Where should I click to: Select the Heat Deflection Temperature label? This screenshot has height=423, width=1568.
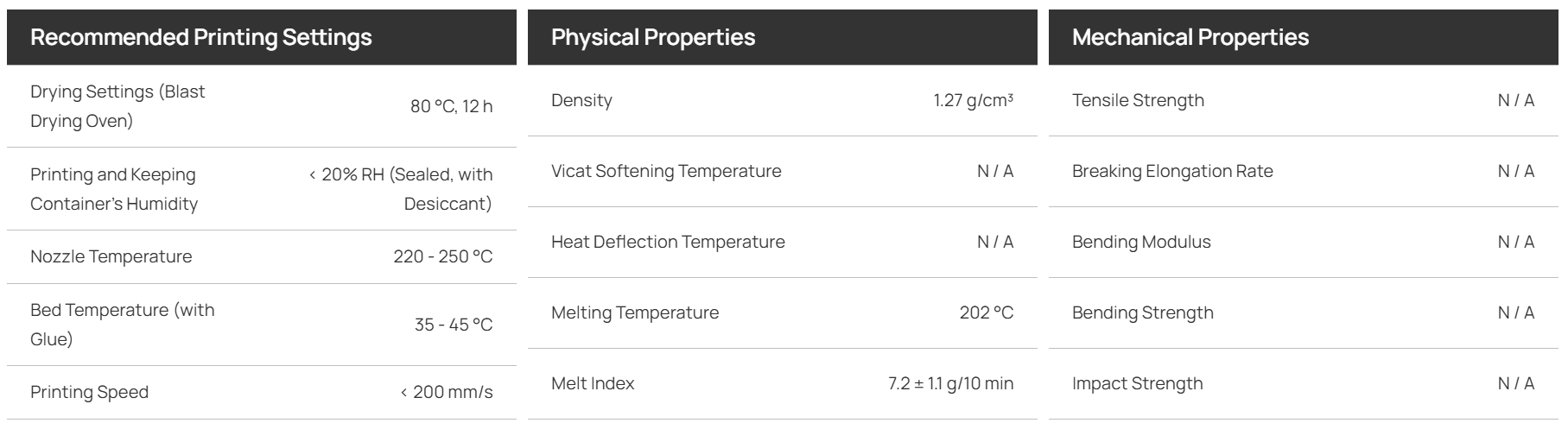click(x=669, y=242)
